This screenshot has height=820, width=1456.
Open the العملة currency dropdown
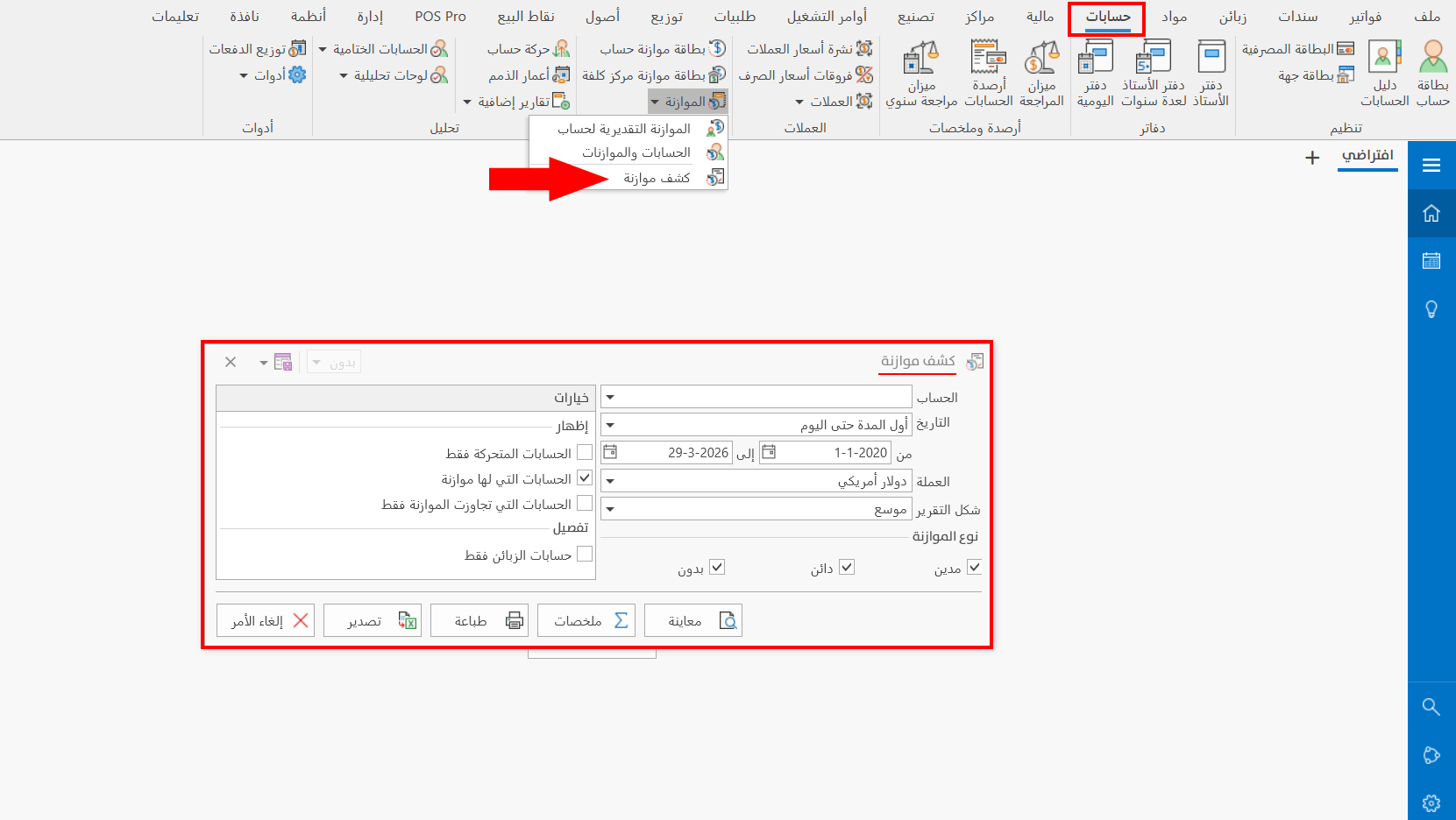[611, 481]
